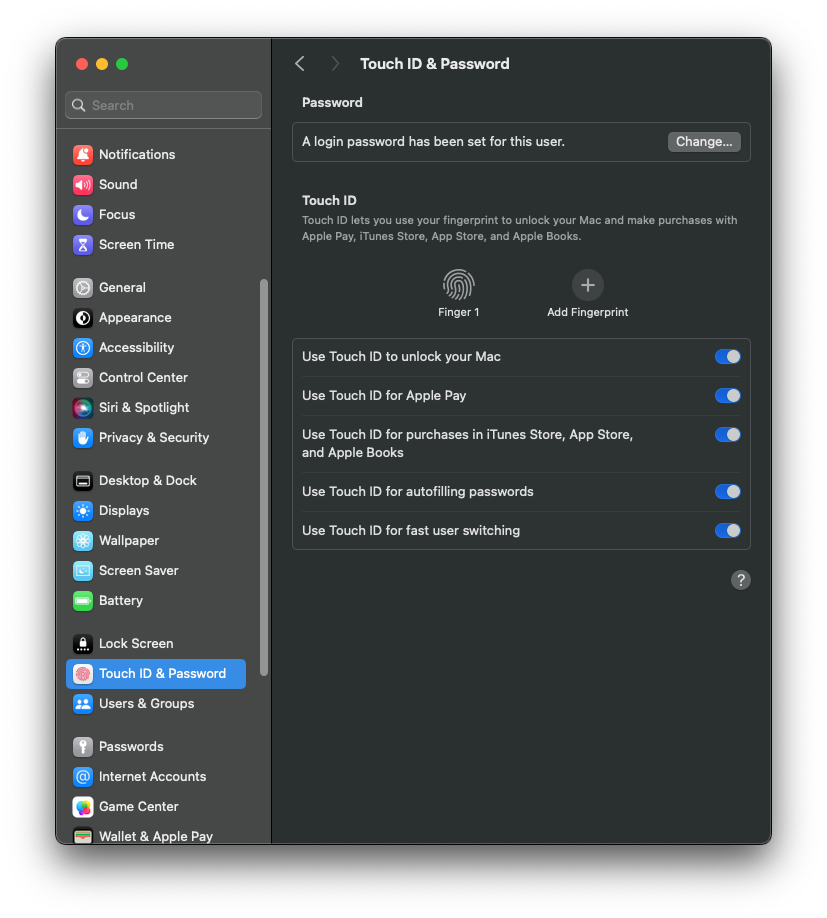This screenshot has height=918, width=827.
Task: Select the Finger 1 fingerprint icon
Action: [458, 285]
